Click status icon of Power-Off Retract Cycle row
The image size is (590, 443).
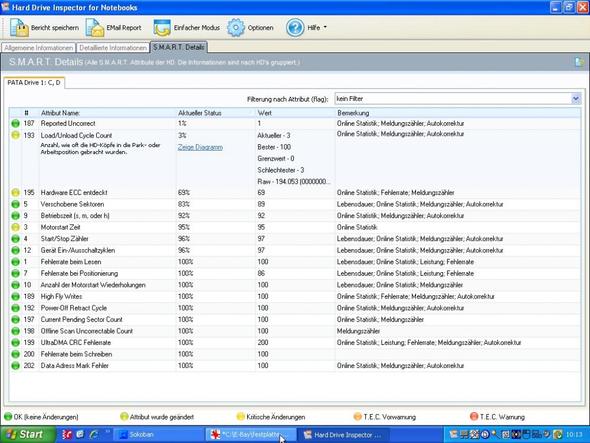tap(15, 308)
